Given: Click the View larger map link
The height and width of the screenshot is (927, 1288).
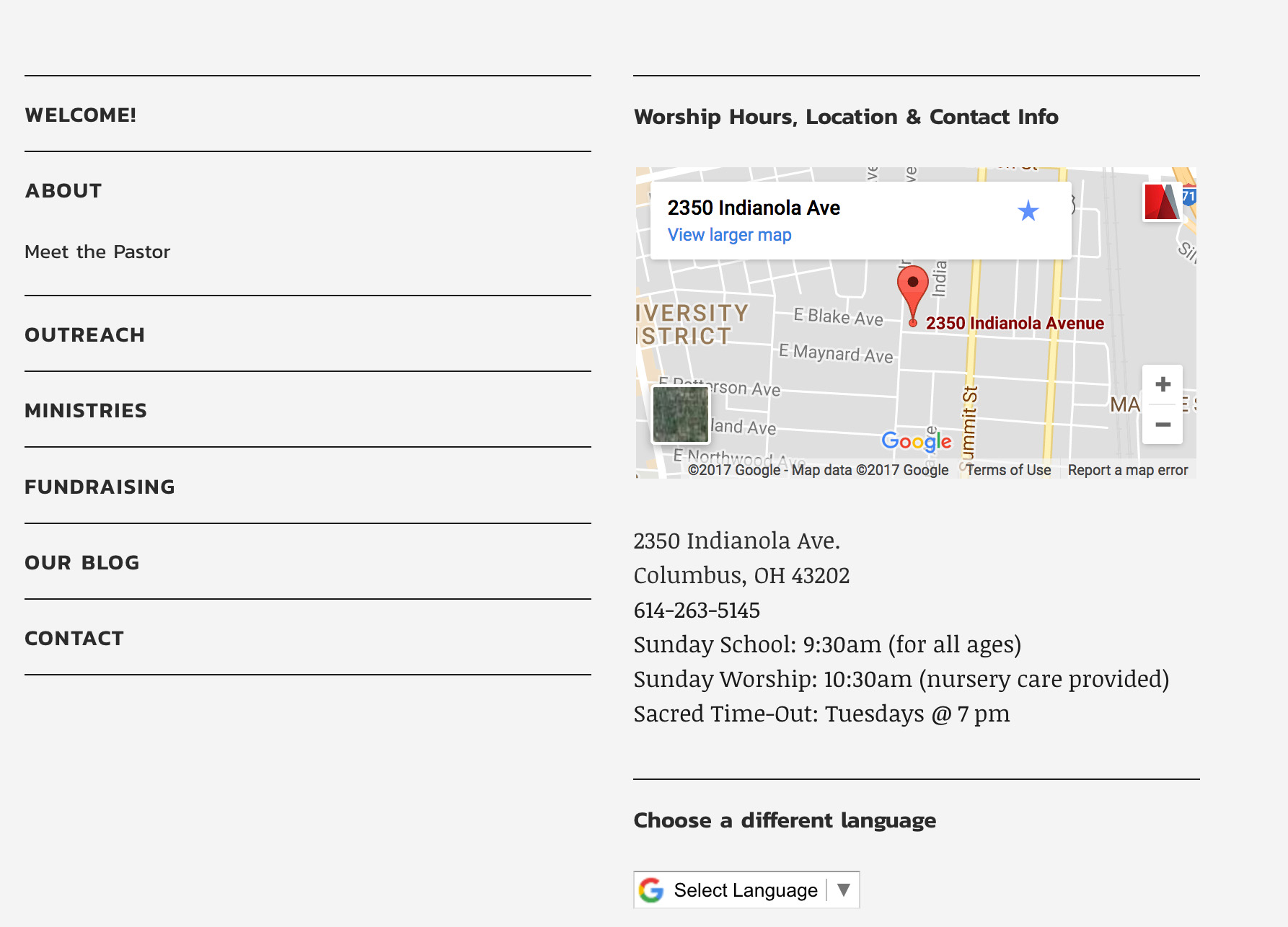Looking at the screenshot, I should pyautogui.click(x=729, y=235).
